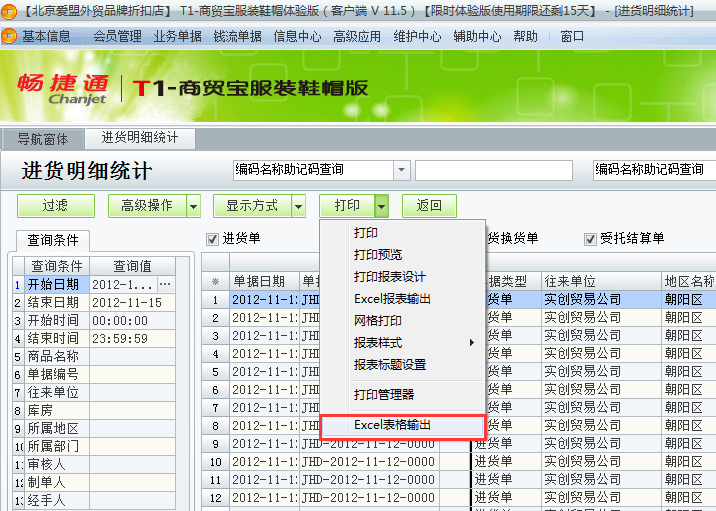Choose 报表标题设置 menu entry
Viewport: 716px width, 511px height.
pyautogui.click(x=402, y=365)
